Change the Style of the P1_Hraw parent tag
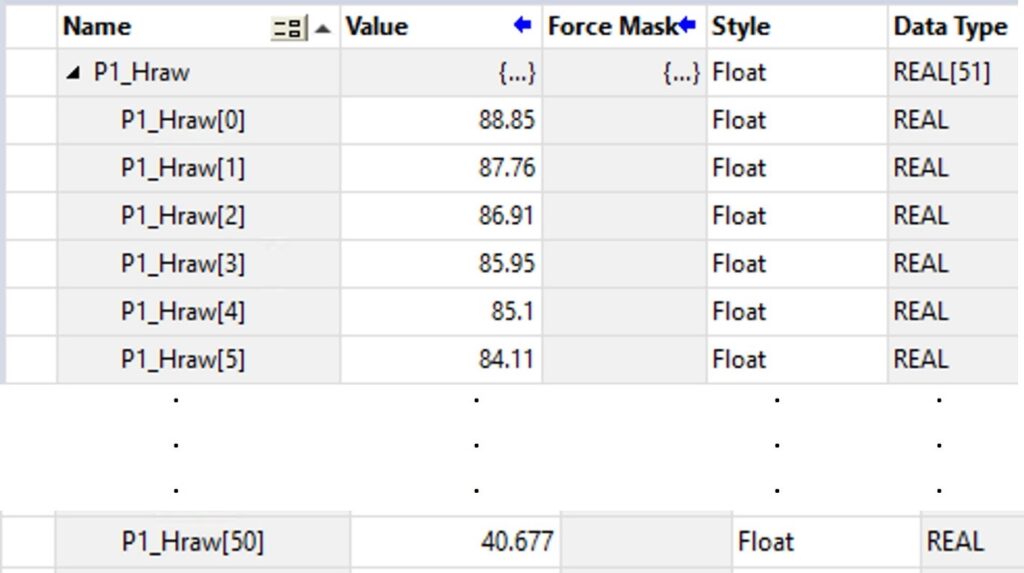 click(x=795, y=73)
